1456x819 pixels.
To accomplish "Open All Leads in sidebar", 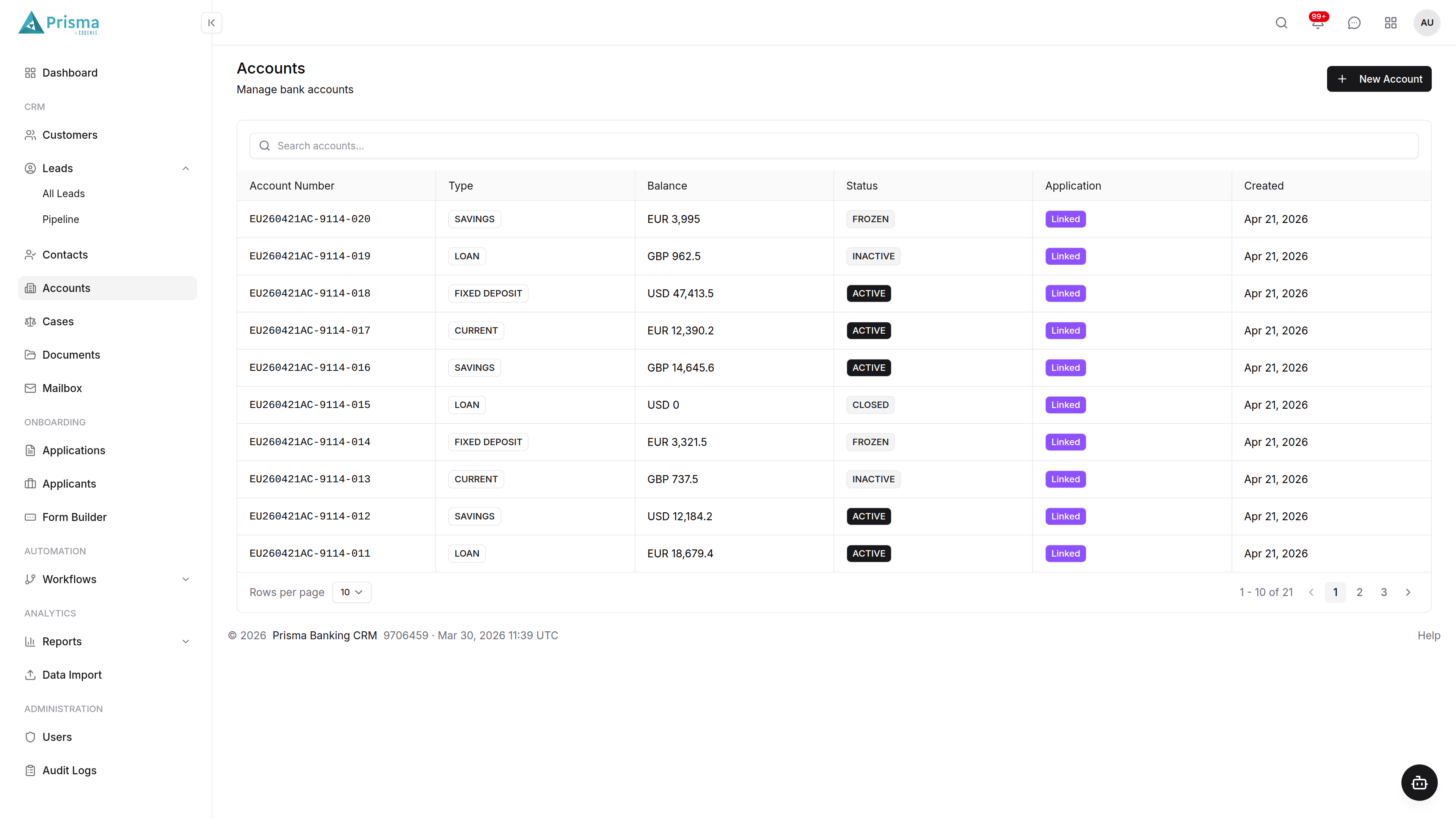I will coord(63,193).
